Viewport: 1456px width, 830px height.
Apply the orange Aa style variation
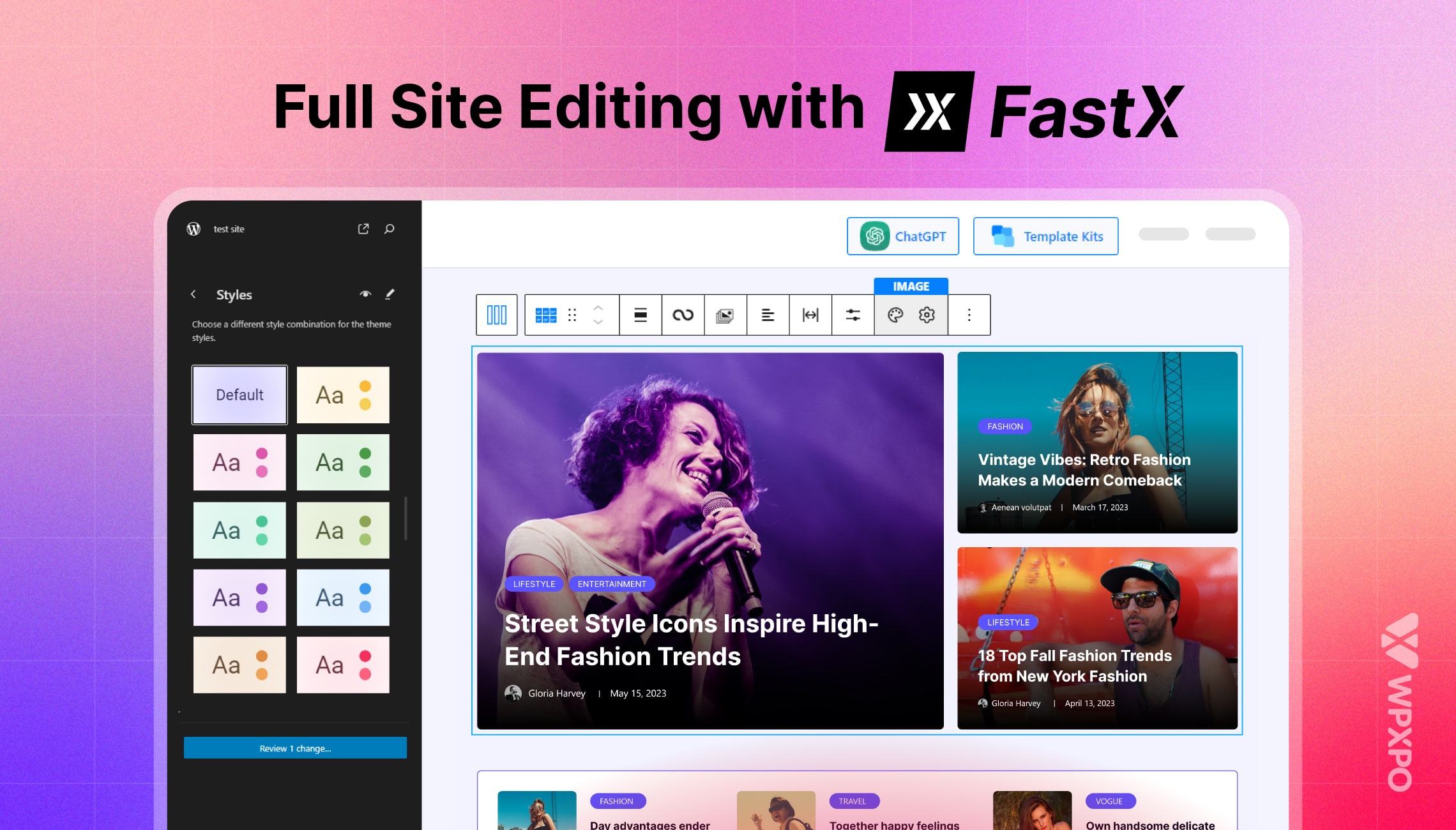pyautogui.click(x=239, y=665)
